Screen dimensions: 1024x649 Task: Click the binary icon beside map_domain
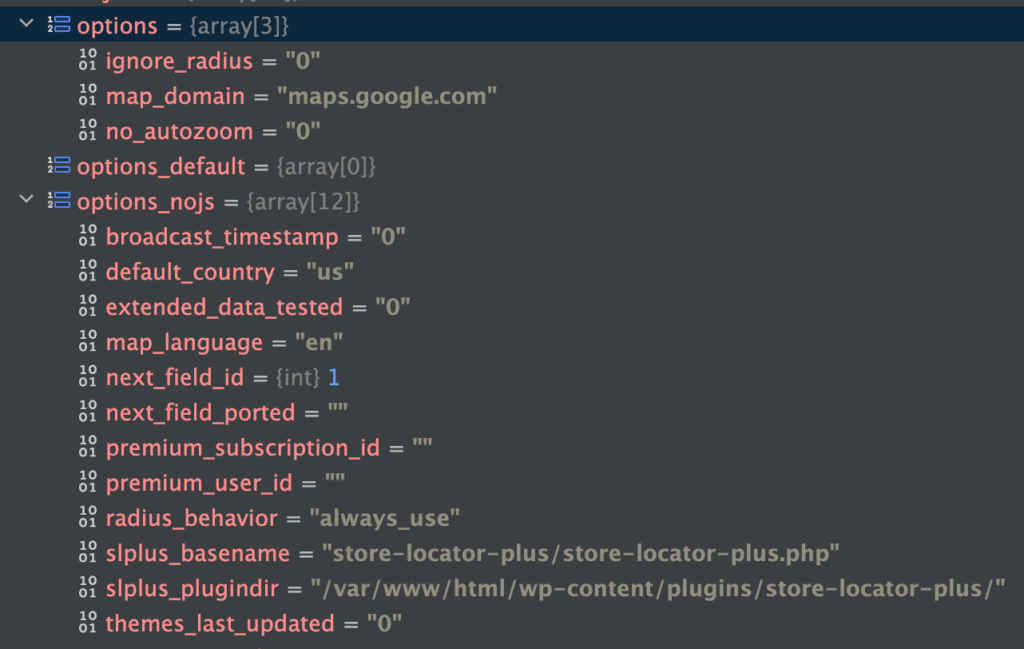click(88, 96)
